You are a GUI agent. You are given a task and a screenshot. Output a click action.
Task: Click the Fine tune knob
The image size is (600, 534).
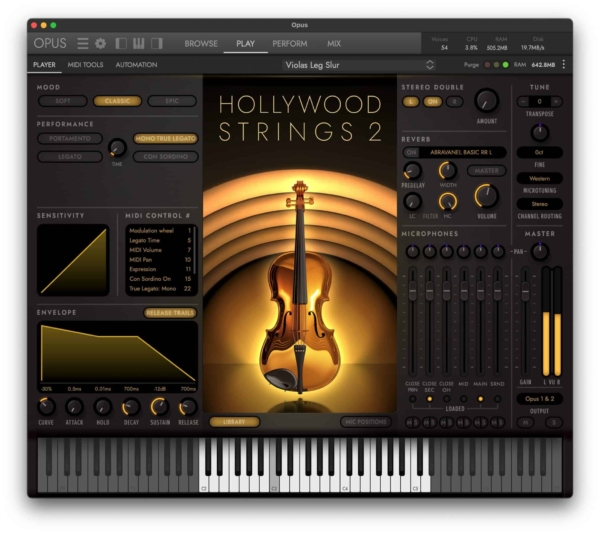540,132
